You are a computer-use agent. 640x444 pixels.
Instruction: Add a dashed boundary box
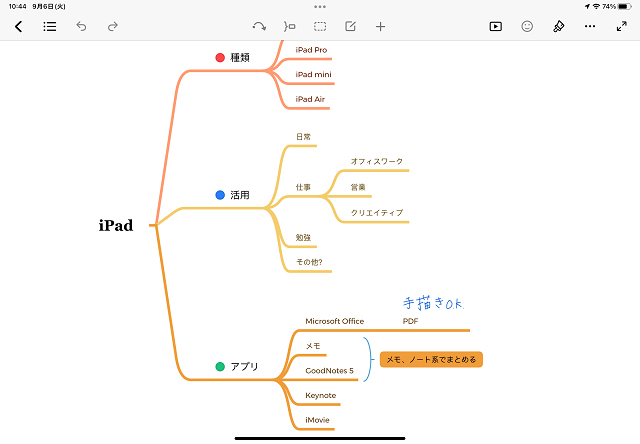pos(320,27)
